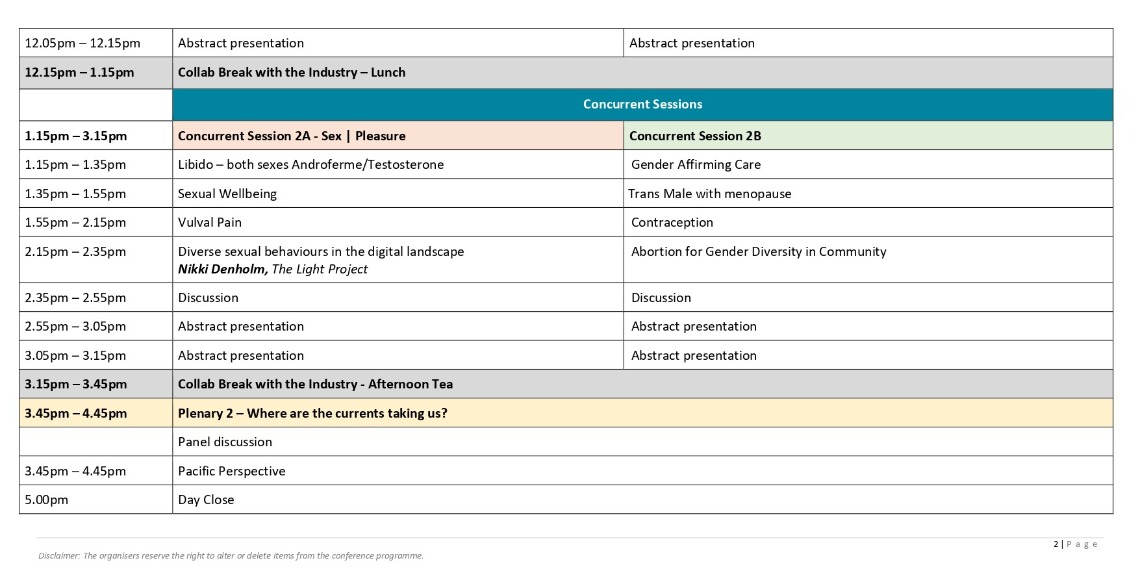
Task: Select the Sexual Wellbeing session entry
Action: (227, 193)
